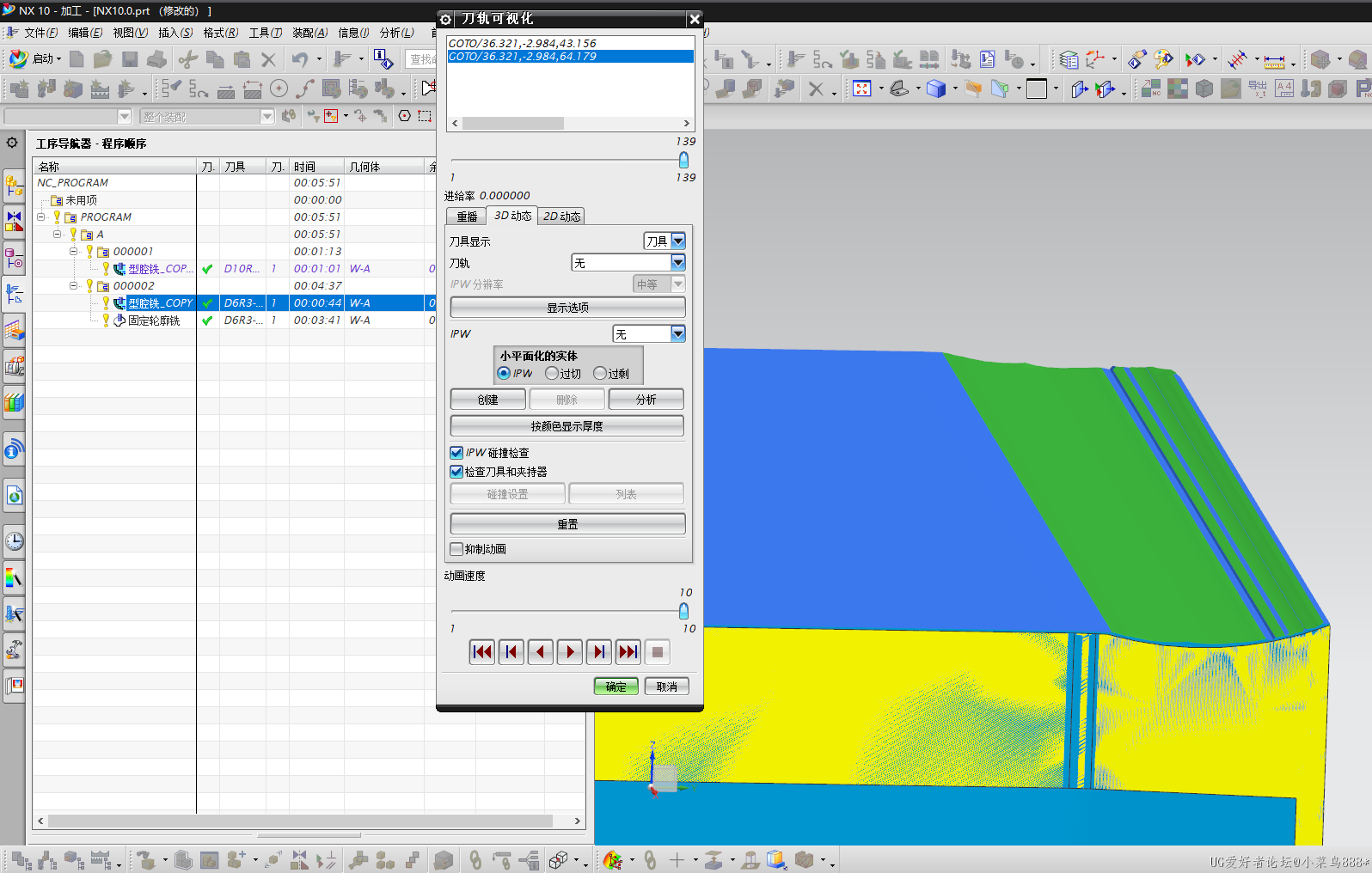The image size is (1372, 873).
Task: Click the Fit view toolbar icon
Action: click(x=861, y=89)
